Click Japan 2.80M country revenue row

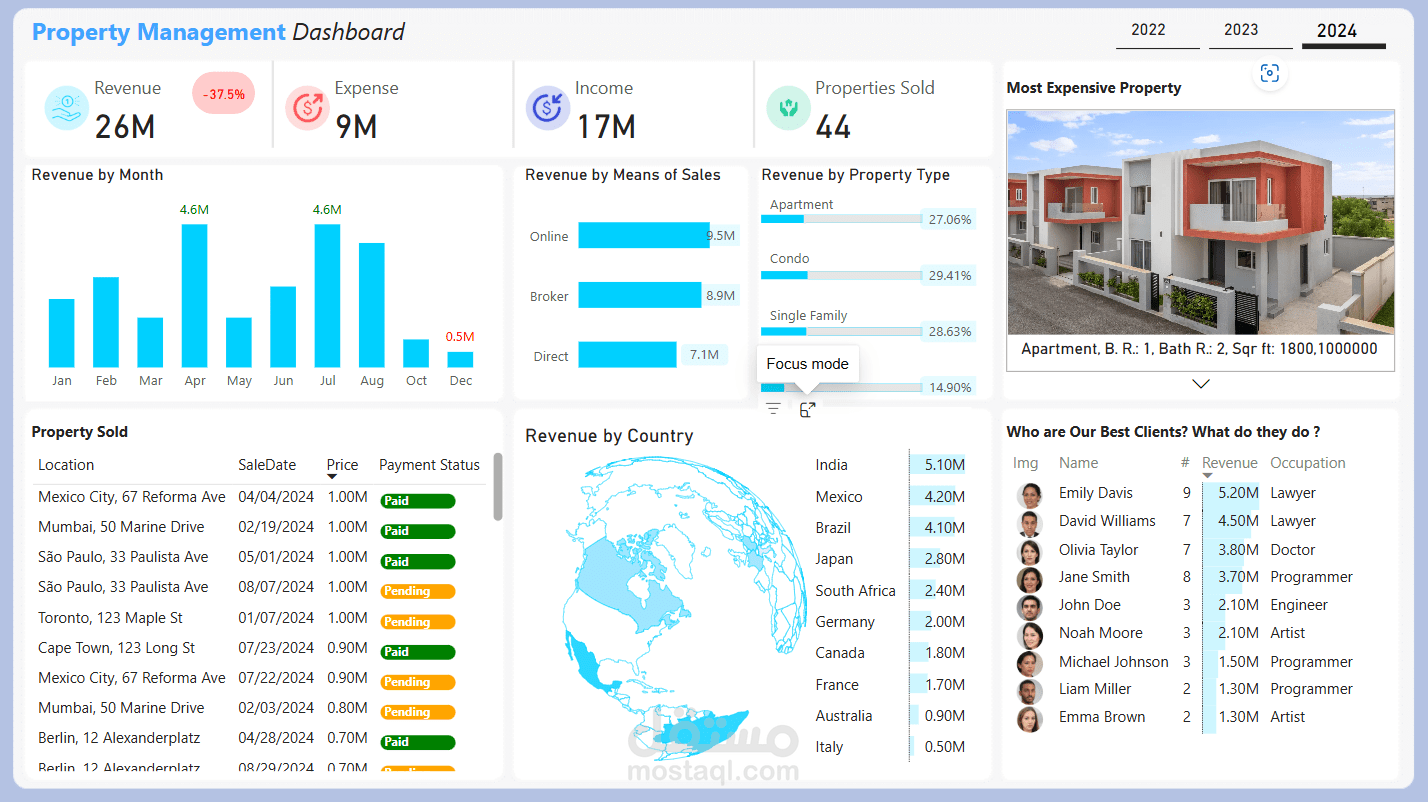[890, 559]
